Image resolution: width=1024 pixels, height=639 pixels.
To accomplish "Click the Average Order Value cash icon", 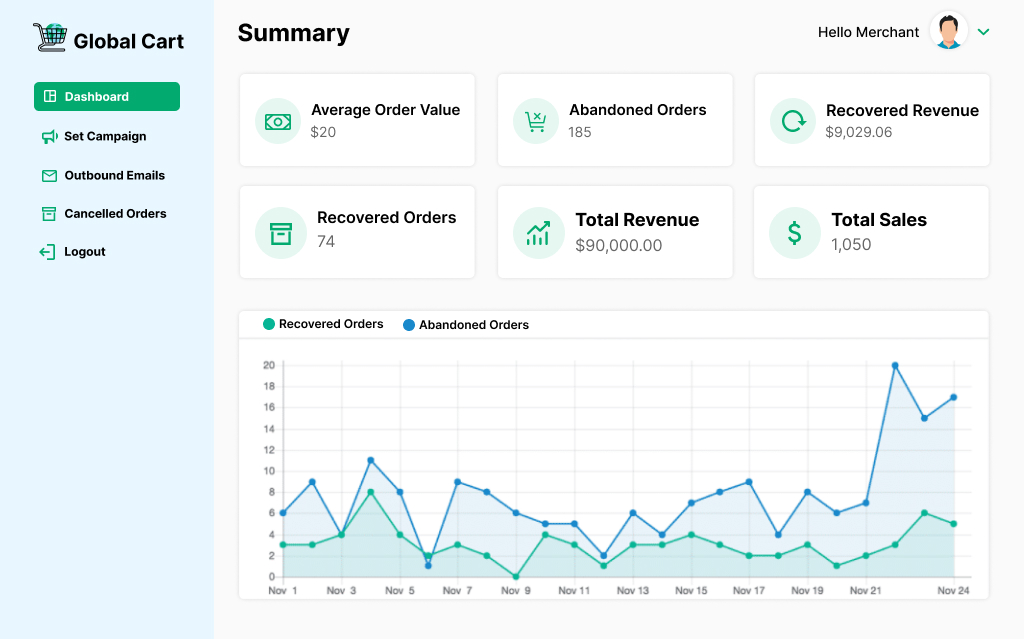I will pos(278,121).
